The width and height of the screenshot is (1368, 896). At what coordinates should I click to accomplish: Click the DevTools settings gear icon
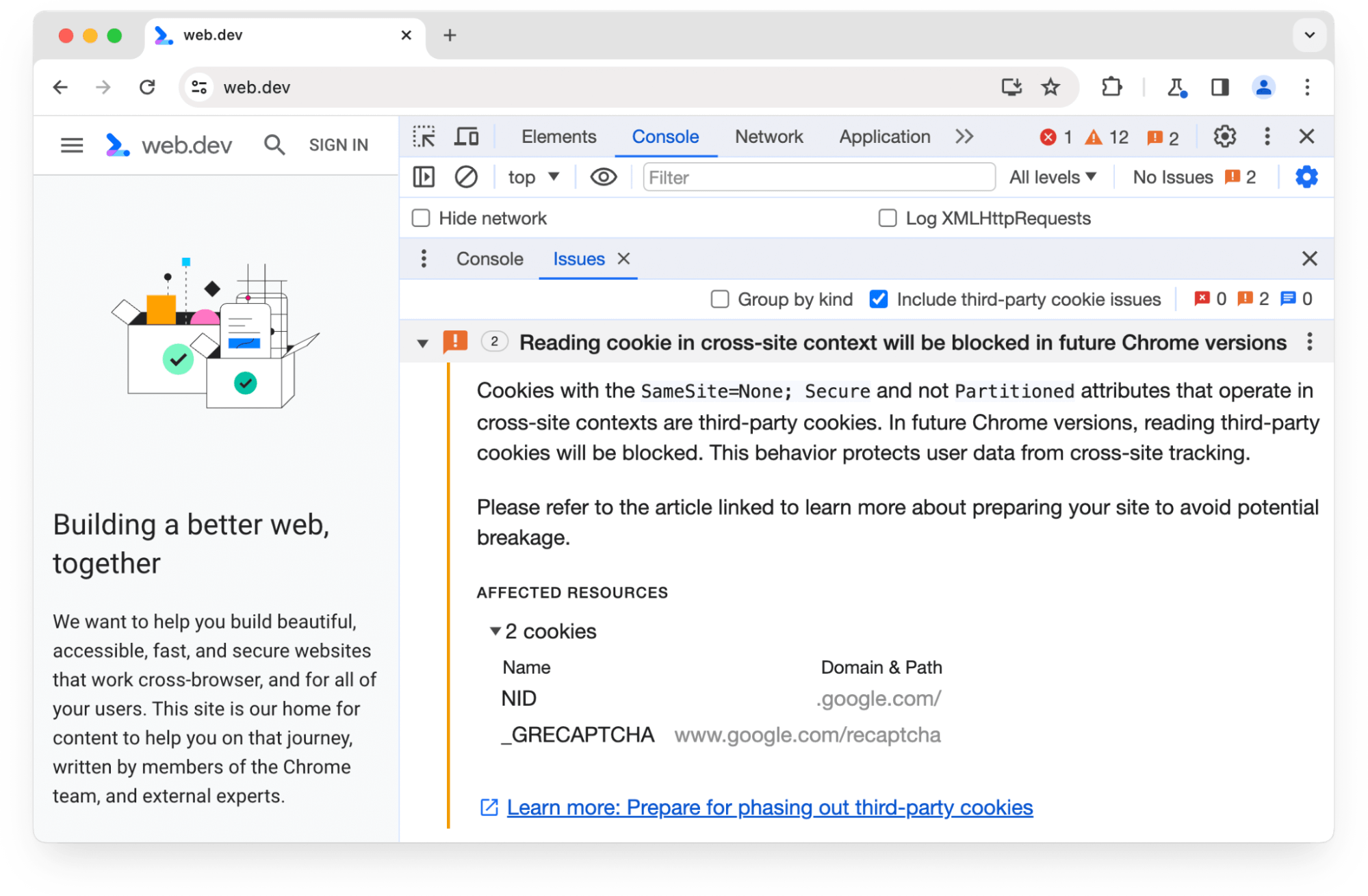coord(1224,137)
